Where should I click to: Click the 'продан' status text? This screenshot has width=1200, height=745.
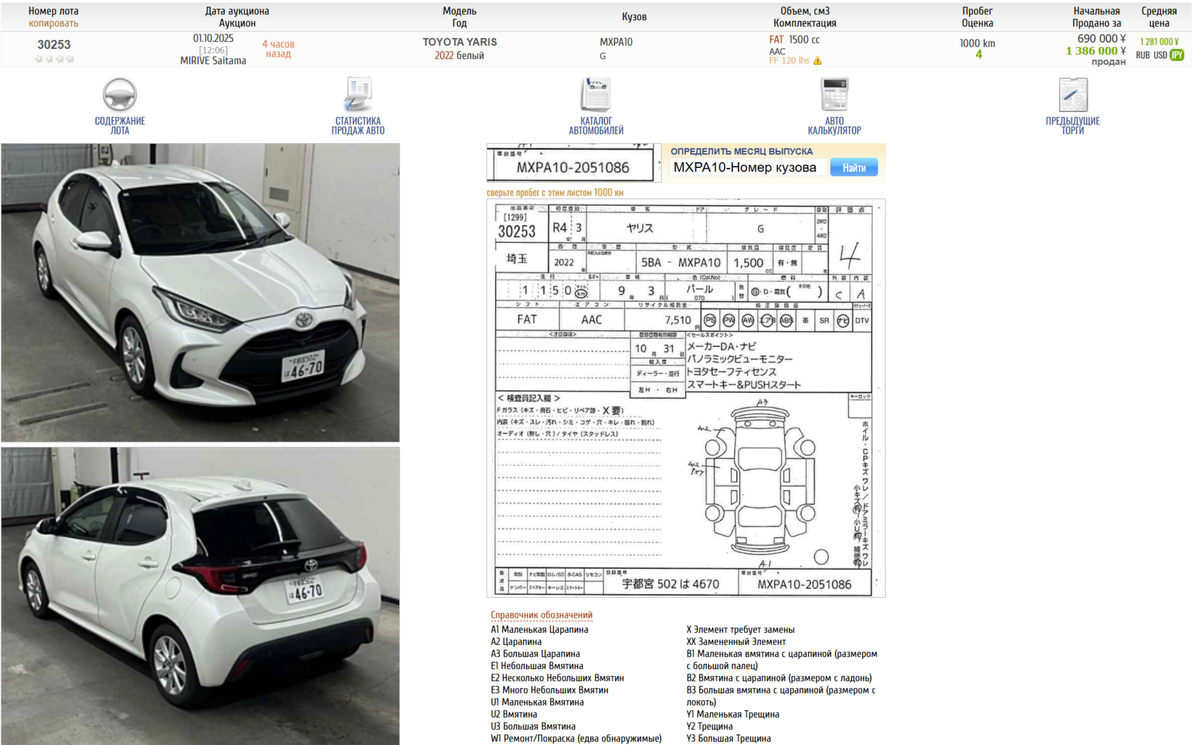(1108, 62)
